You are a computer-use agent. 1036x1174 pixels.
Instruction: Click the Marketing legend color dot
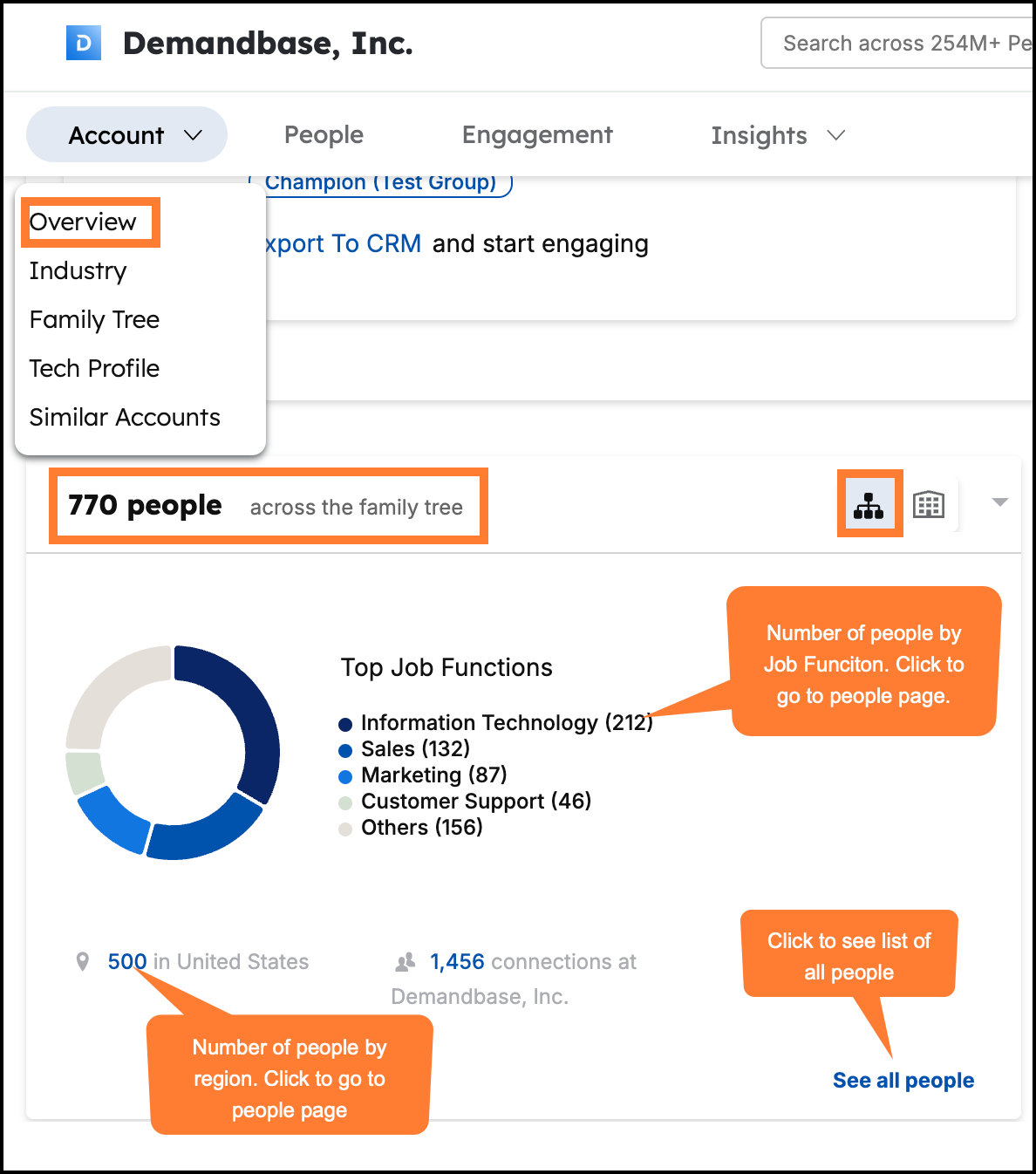coord(345,777)
